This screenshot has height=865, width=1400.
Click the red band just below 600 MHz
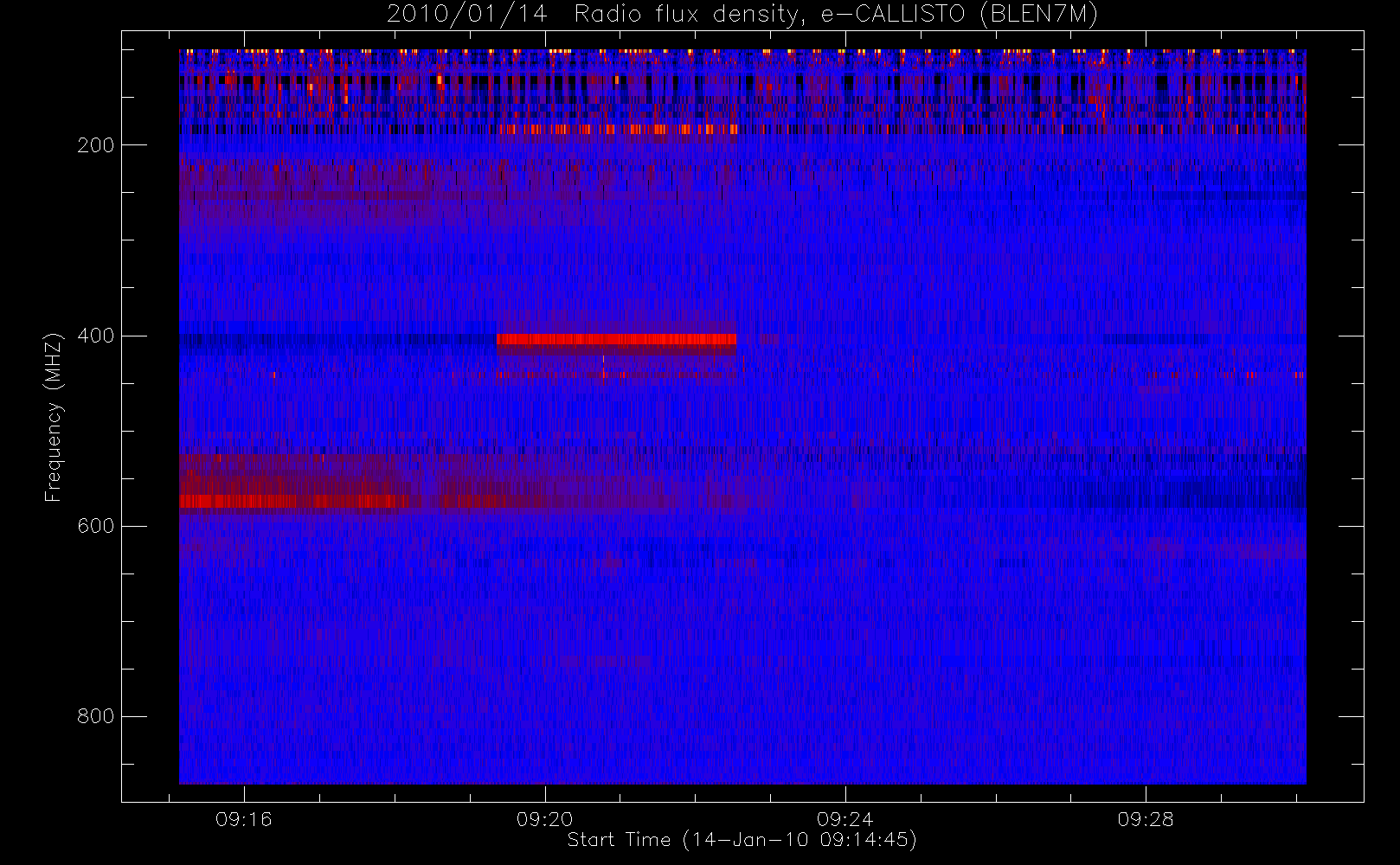[294, 501]
